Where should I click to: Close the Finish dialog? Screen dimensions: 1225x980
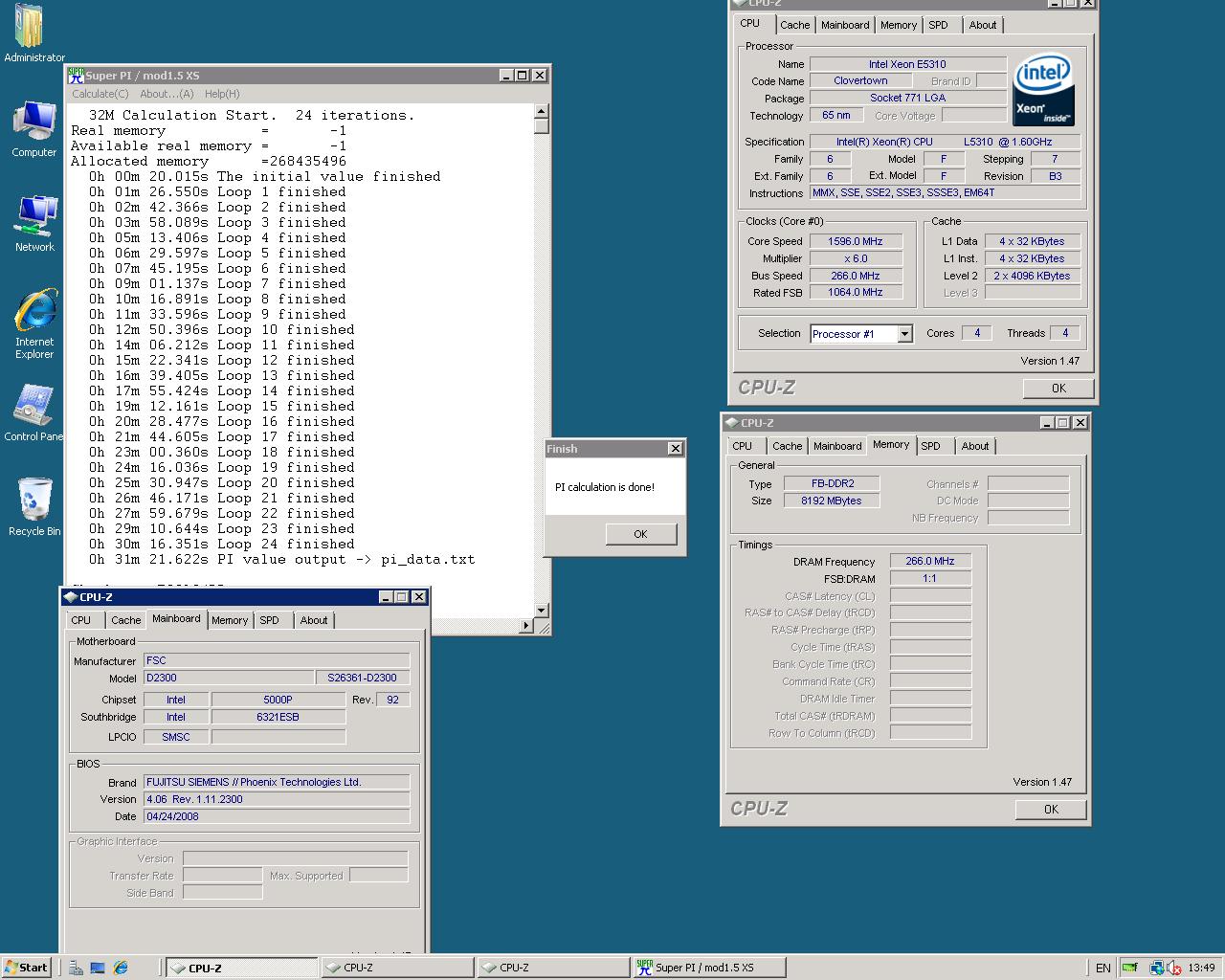pyautogui.click(x=675, y=448)
